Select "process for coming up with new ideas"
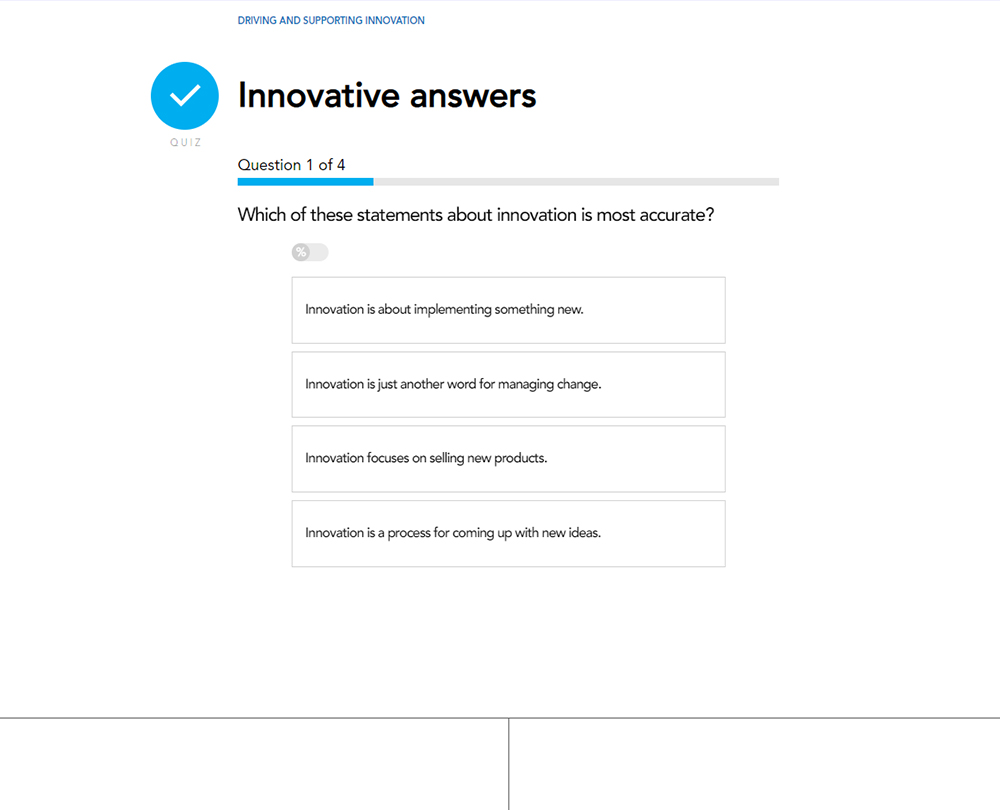Viewport: 1000px width, 810px height. pos(508,533)
